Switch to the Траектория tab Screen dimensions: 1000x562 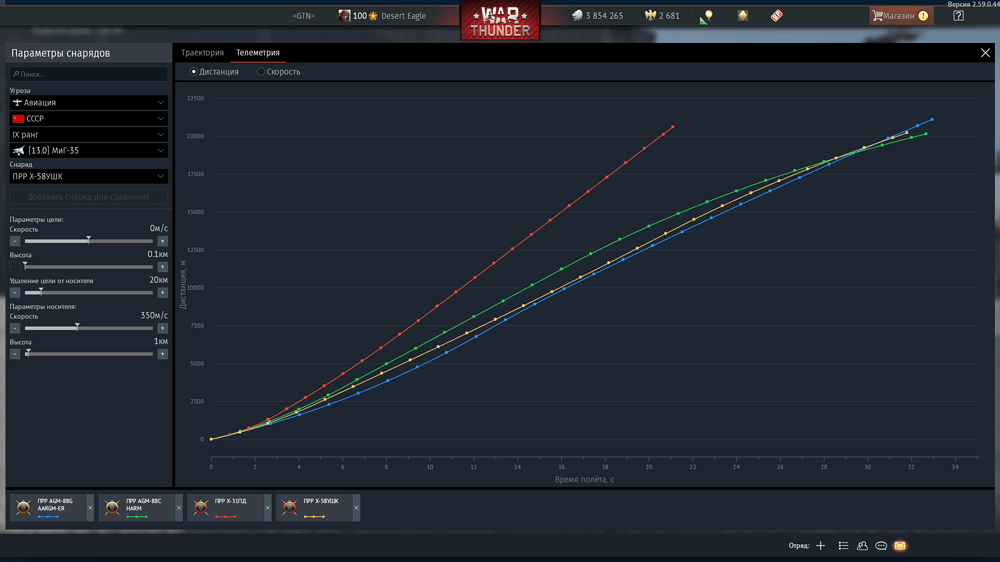click(x=202, y=53)
